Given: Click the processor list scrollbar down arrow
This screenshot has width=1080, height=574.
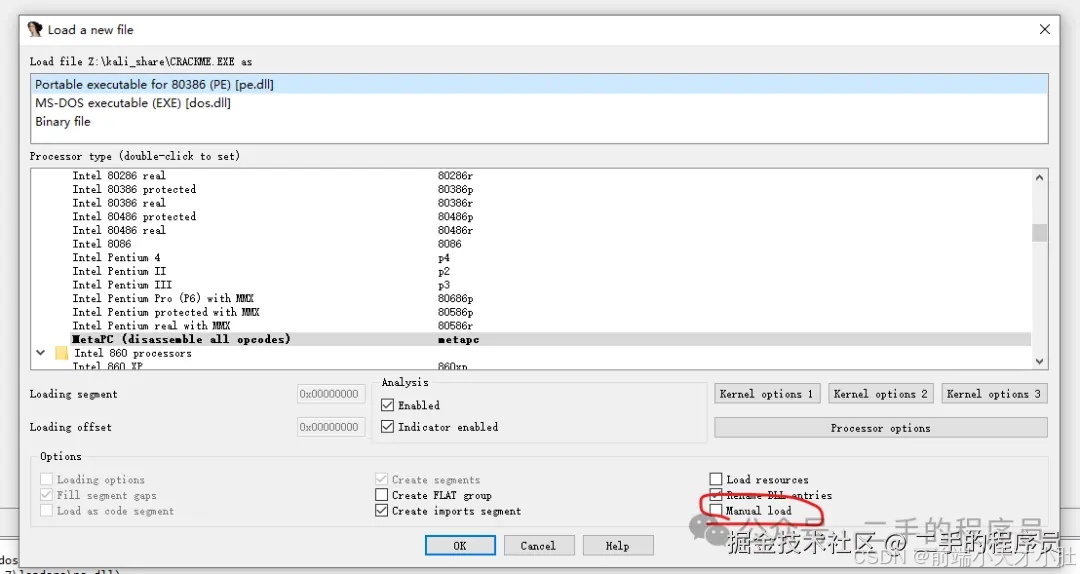Looking at the screenshot, I should click(1039, 361).
